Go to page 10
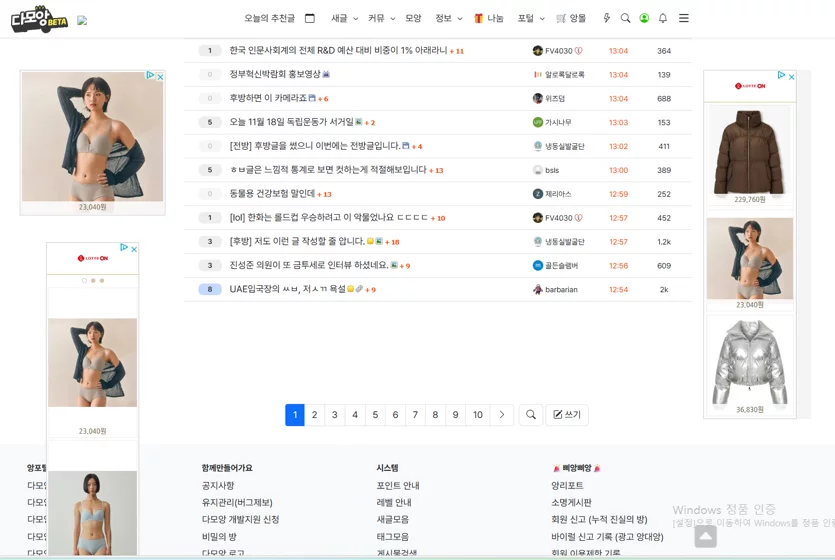This screenshot has height=560, width=835. [x=478, y=415]
